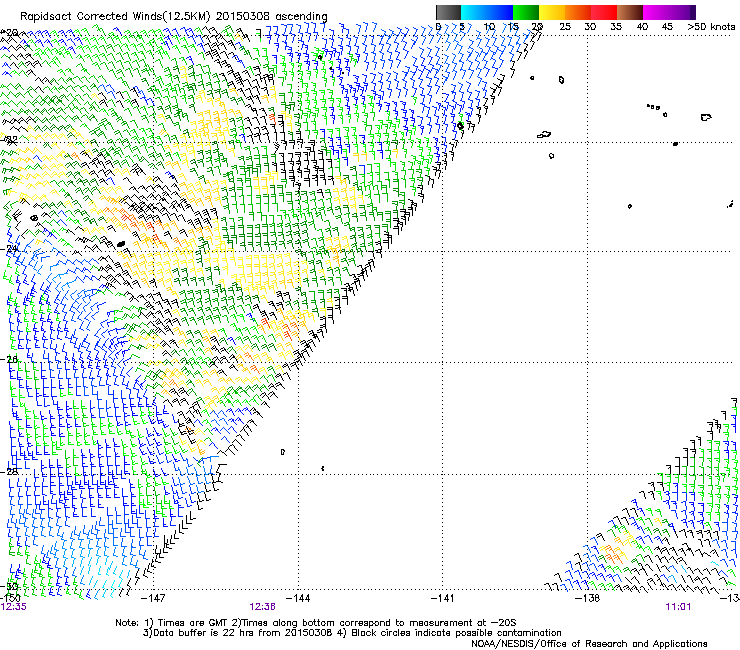Click the '35' label under color bar
The image size is (740, 650).
tap(616, 27)
